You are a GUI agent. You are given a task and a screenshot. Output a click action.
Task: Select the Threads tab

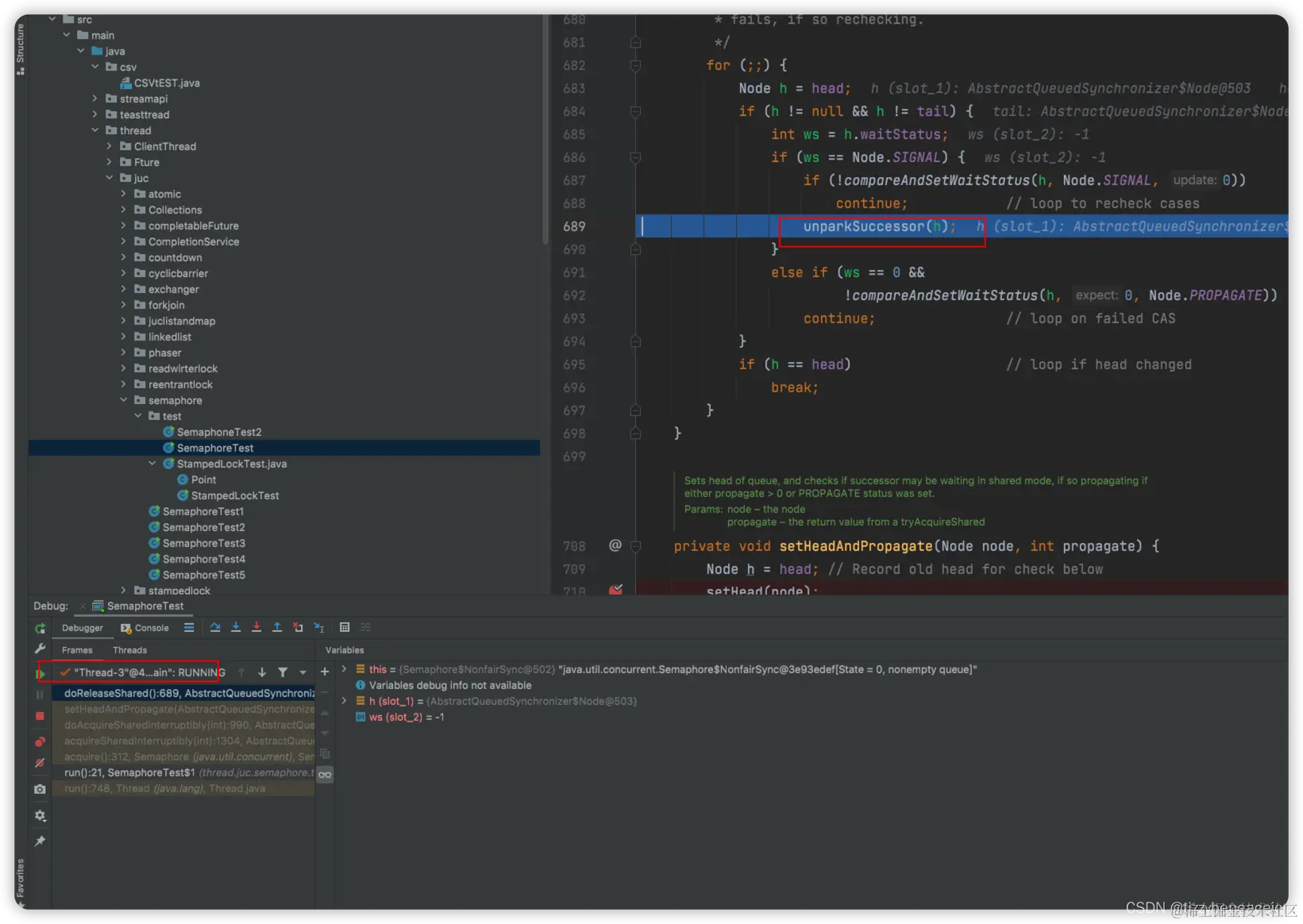[x=129, y=650]
